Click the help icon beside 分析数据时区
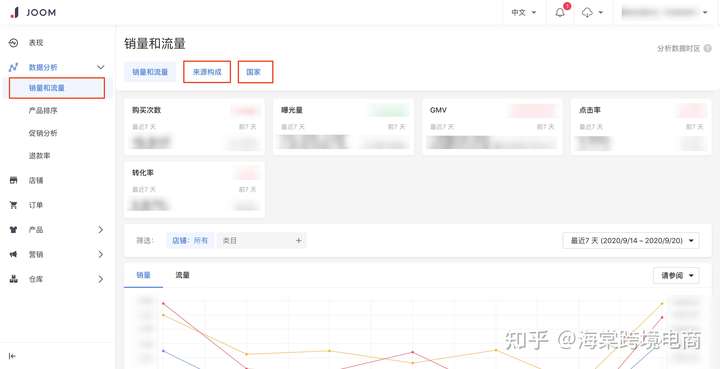The height and width of the screenshot is (369, 720). [708, 48]
